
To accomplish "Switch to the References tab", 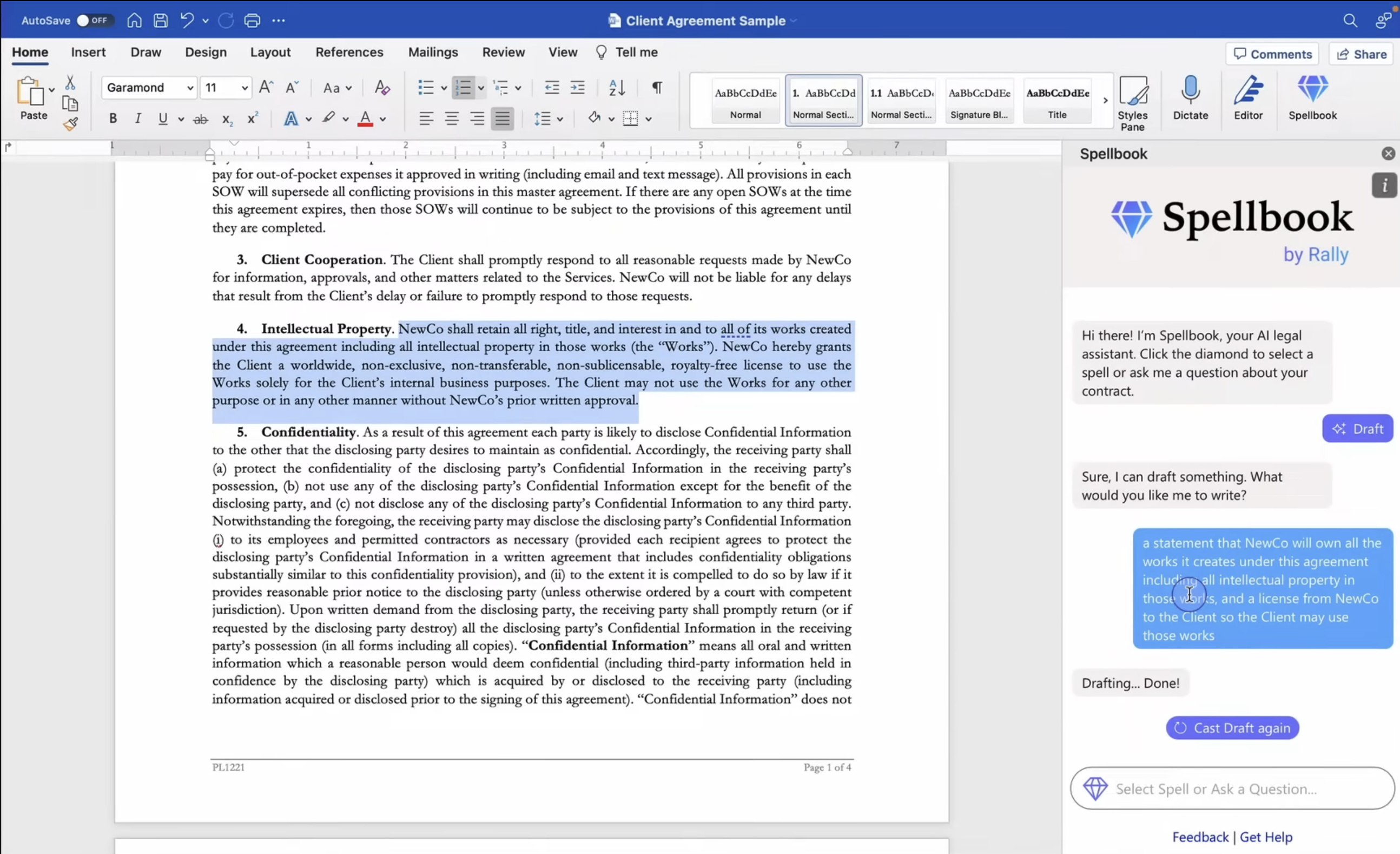I will 349,52.
